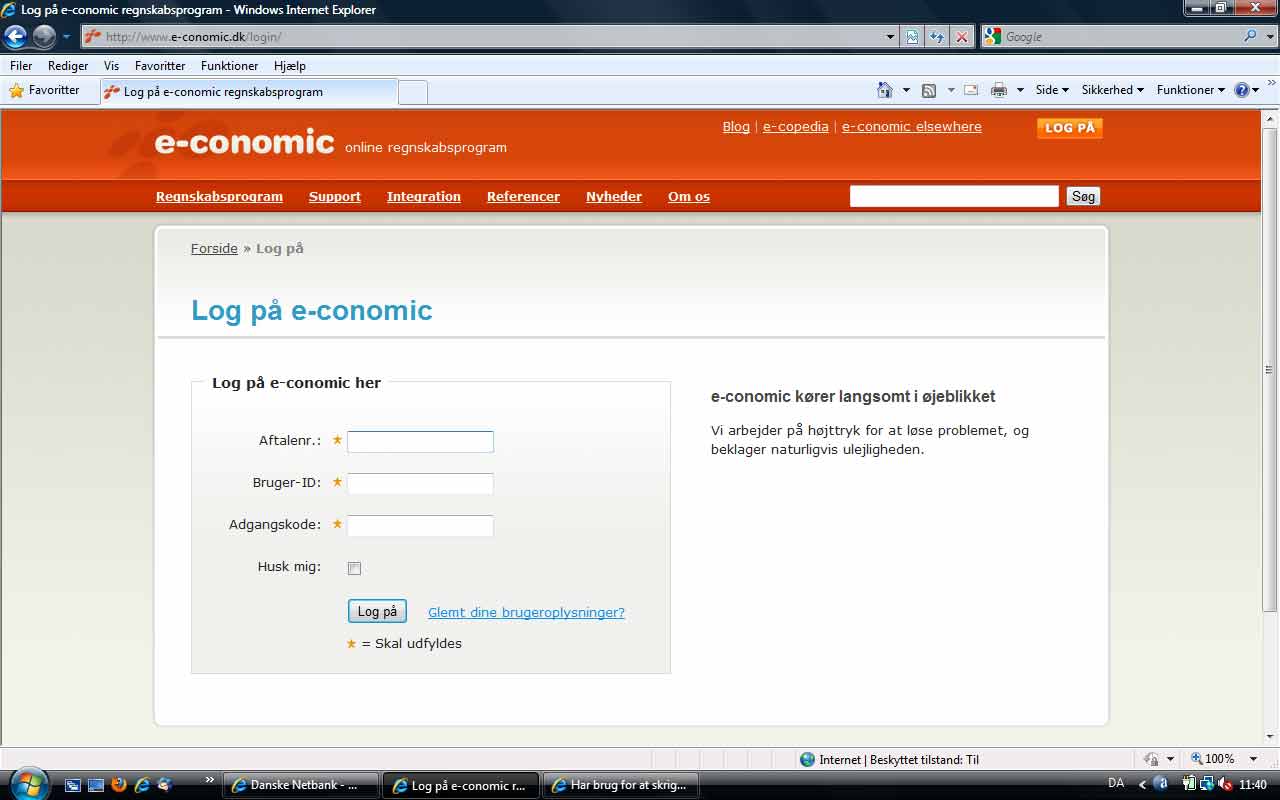Open the 'Rediger' menu

[x=68, y=66]
